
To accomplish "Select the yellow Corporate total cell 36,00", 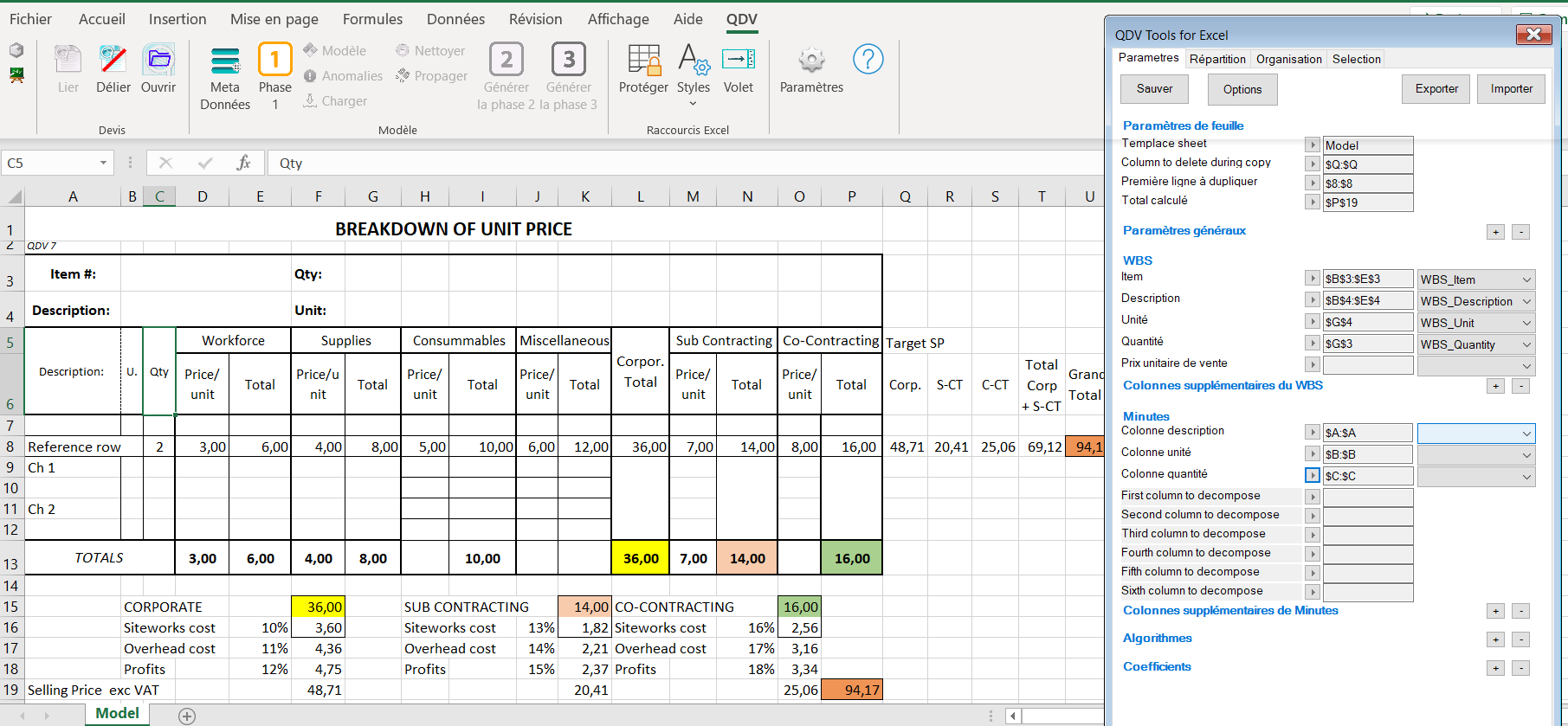I will 641,558.
